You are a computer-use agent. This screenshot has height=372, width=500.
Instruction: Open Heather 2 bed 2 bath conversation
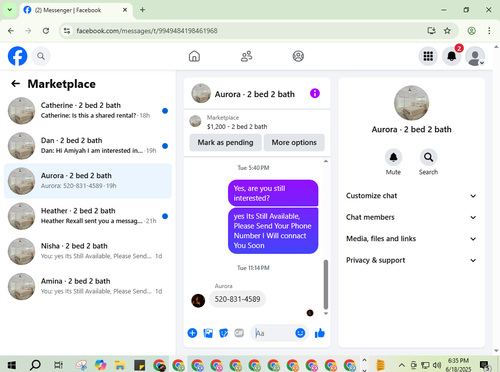pyautogui.click(x=88, y=216)
